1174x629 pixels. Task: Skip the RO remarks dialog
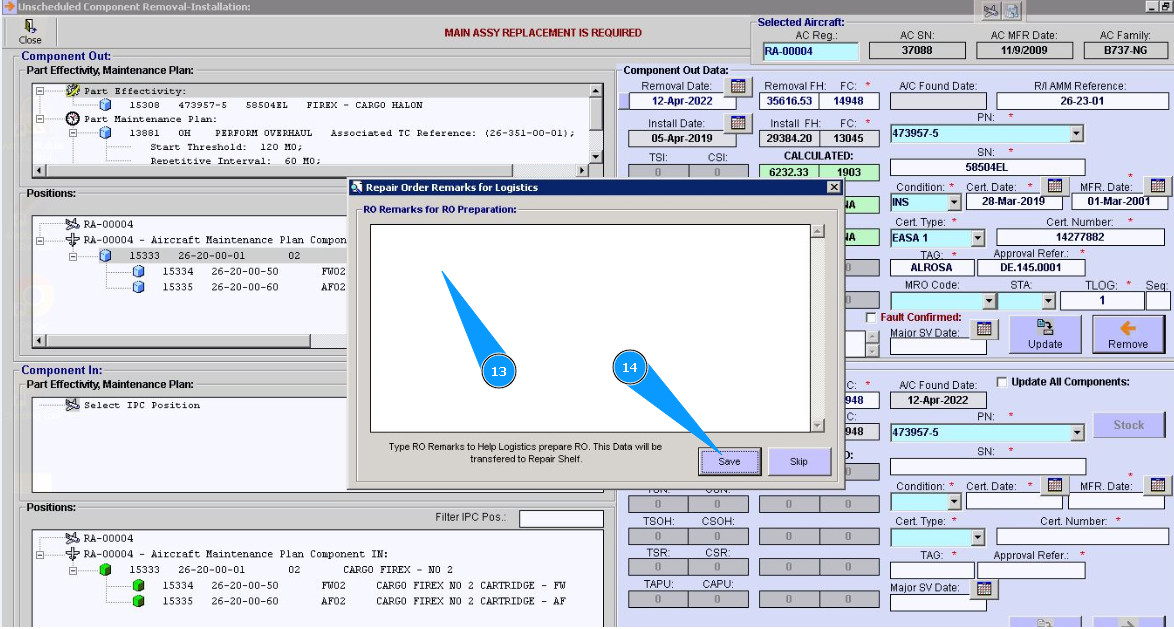pyautogui.click(x=798, y=461)
